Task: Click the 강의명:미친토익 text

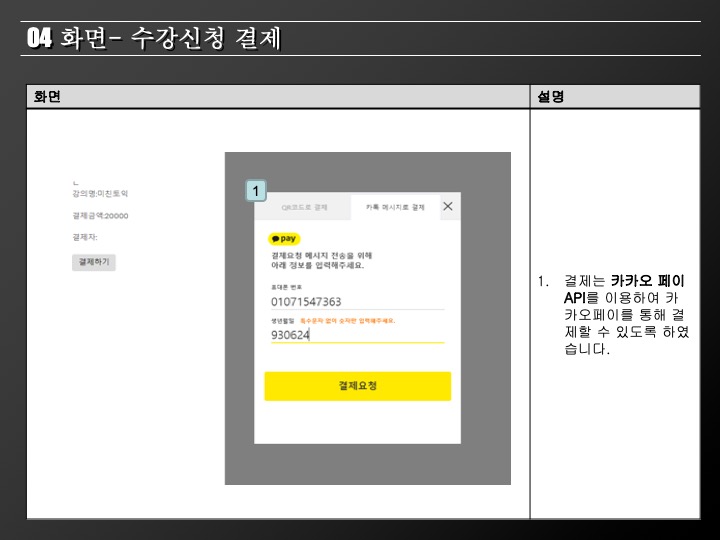Action: 100,194
